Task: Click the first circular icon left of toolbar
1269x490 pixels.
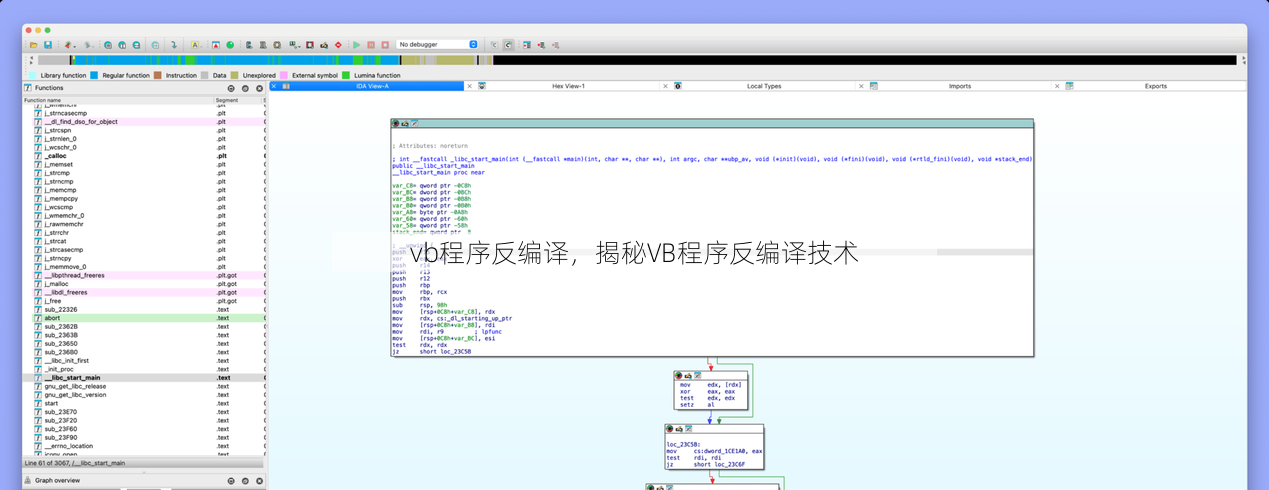Action: point(107,45)
